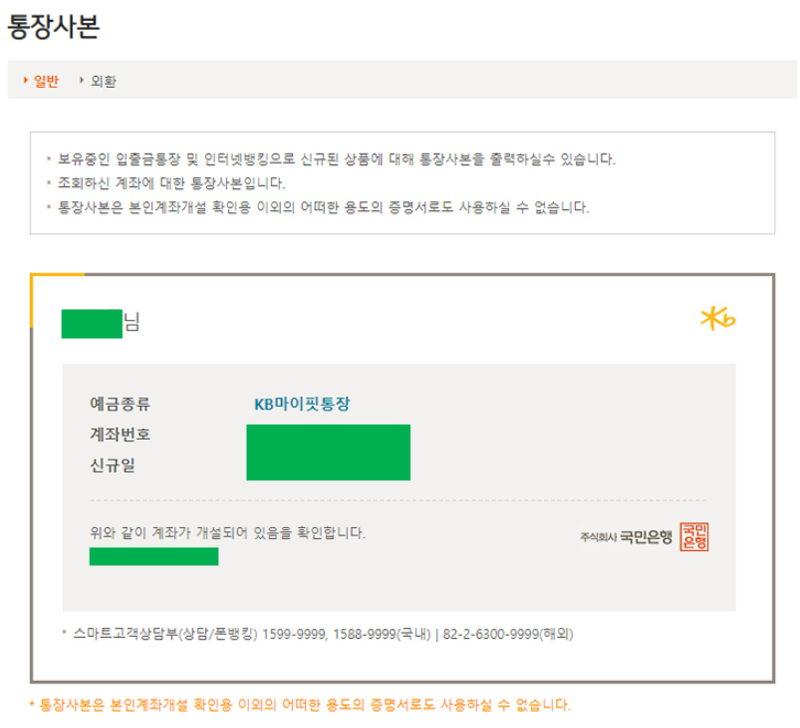
Task: Click the 신규일 label
Action: click(x=112, y=465)
